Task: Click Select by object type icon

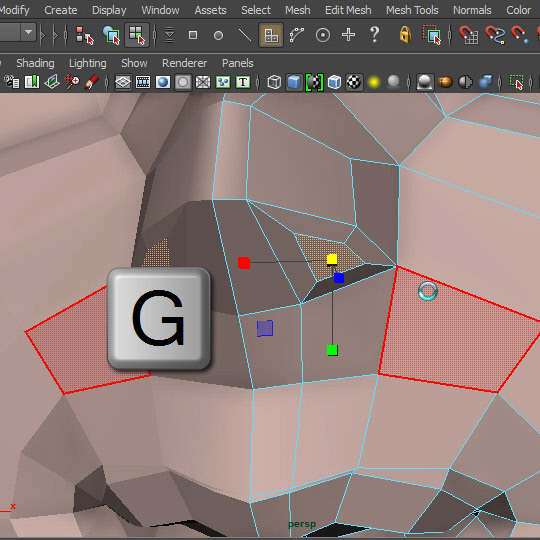Action: tap(111, 35)
